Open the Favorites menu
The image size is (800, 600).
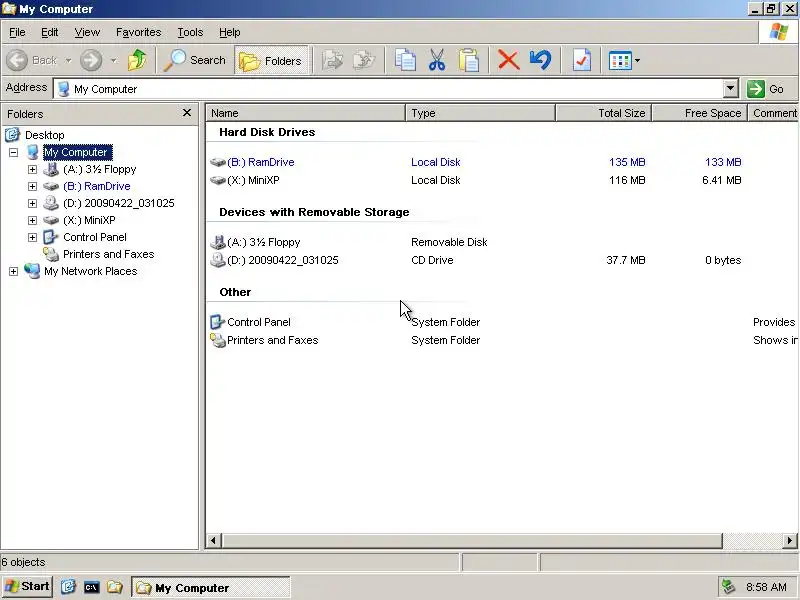point(138,32)
